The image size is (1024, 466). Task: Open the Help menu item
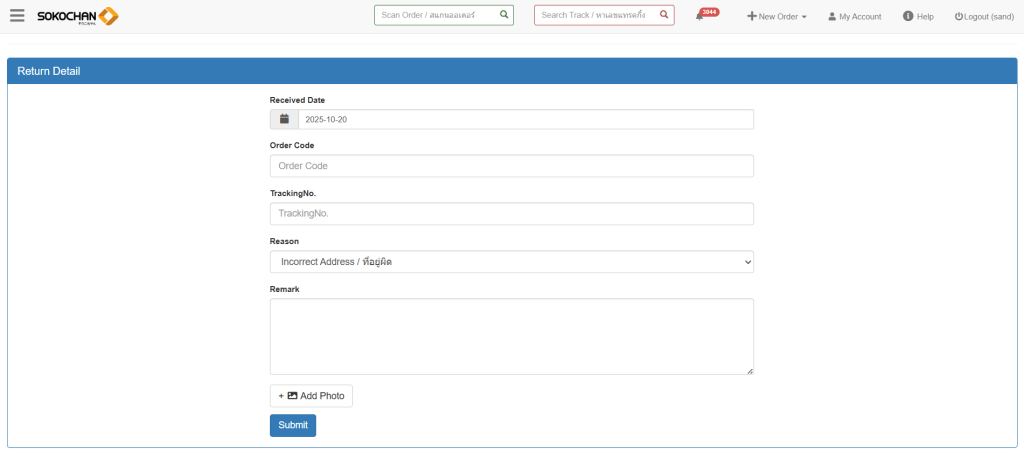pos(925,17)
